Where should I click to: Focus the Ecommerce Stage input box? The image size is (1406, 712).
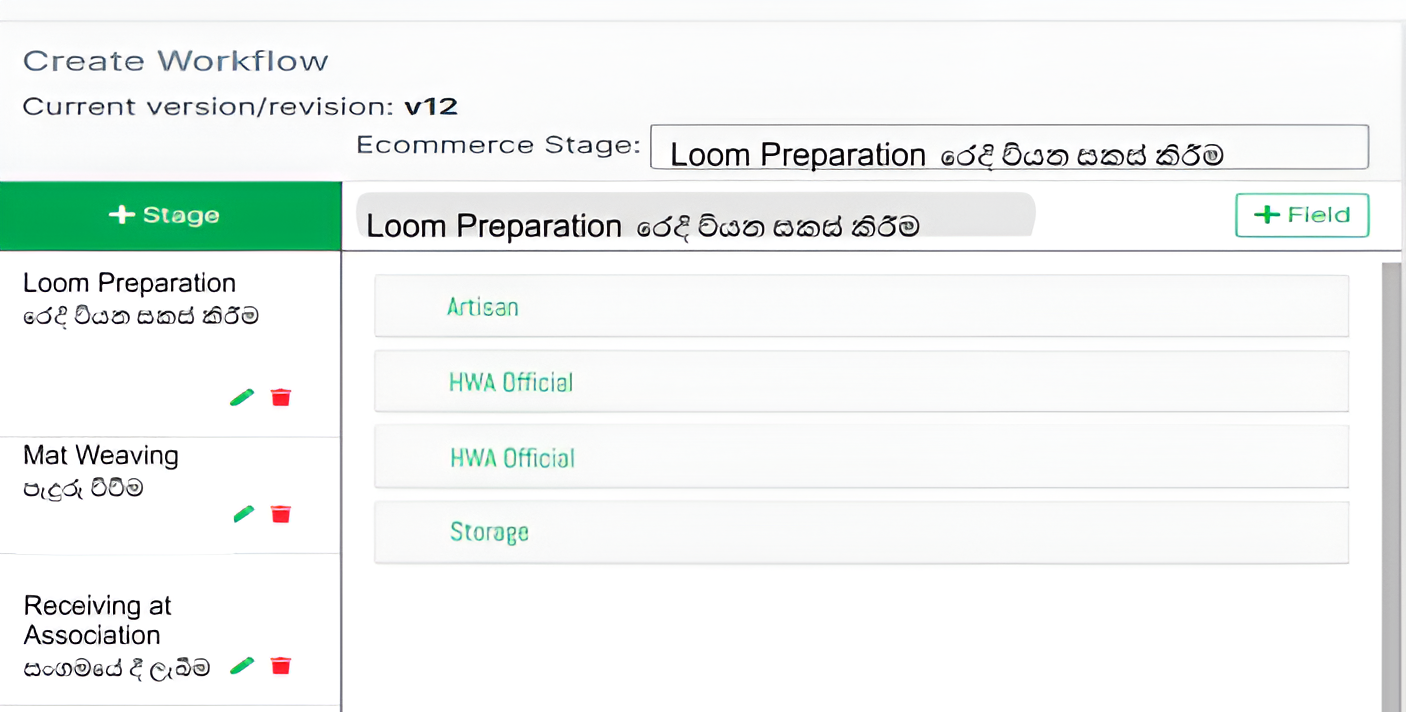click(1008, 148)
